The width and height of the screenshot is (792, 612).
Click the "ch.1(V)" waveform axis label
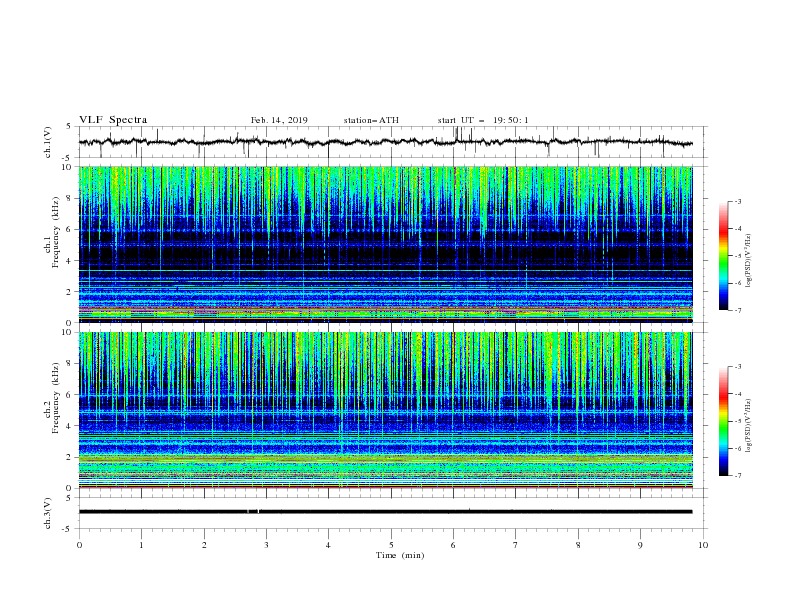click(48, 142)
